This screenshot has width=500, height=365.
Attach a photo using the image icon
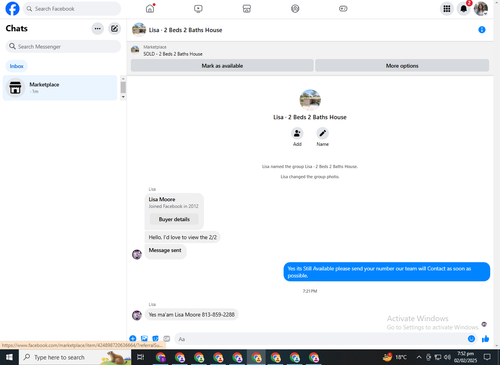coord(144,339)
